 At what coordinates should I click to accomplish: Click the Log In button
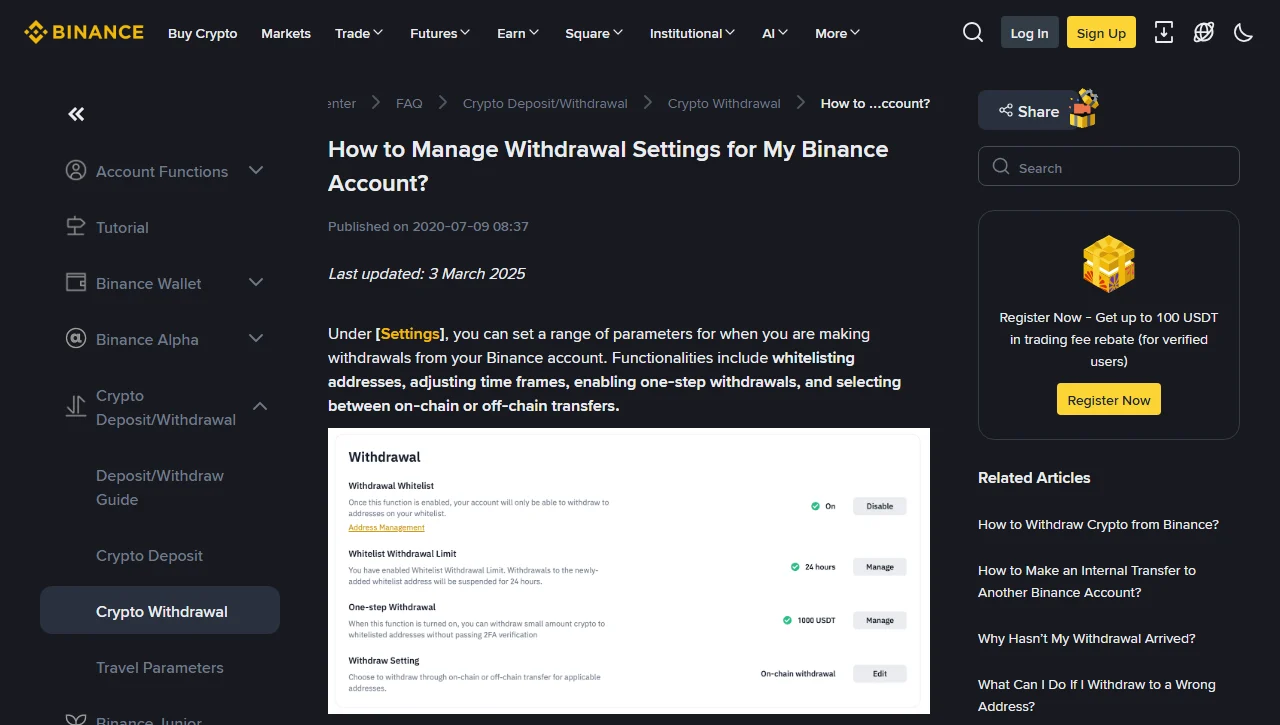[1029, 32]
